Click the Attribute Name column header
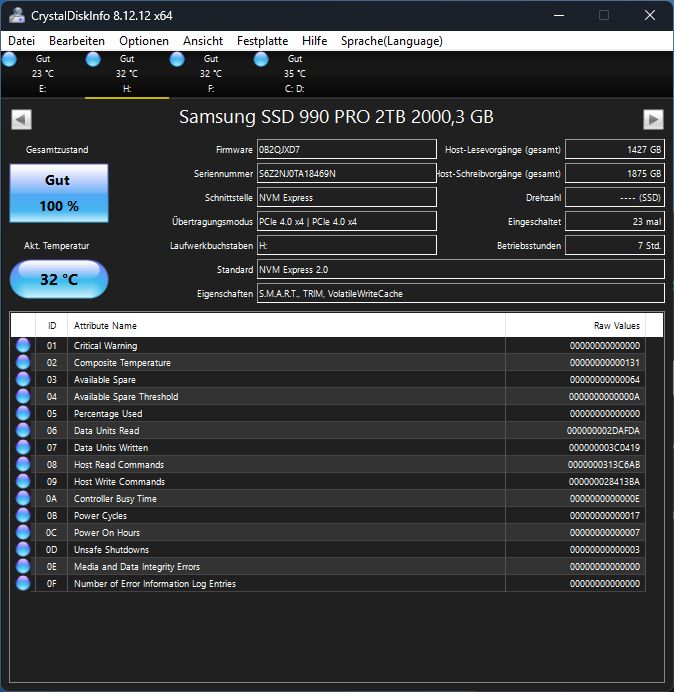The image size is (674, 692). click(x=286, y=326)
